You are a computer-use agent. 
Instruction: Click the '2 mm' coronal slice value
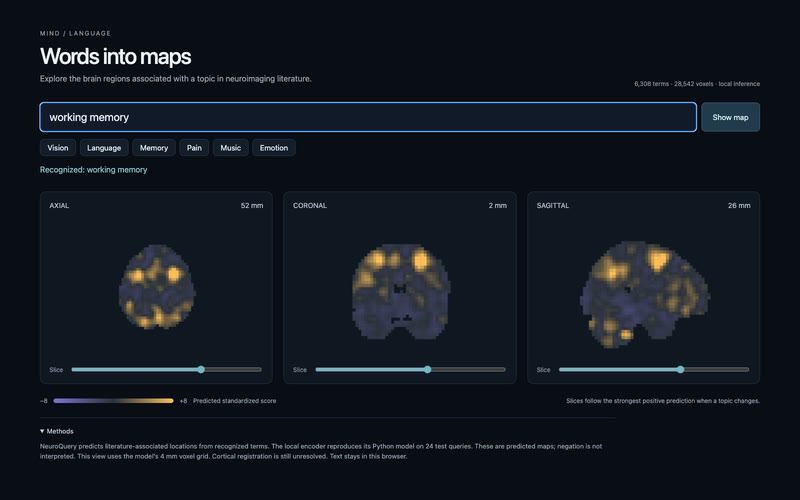point(497,206)
